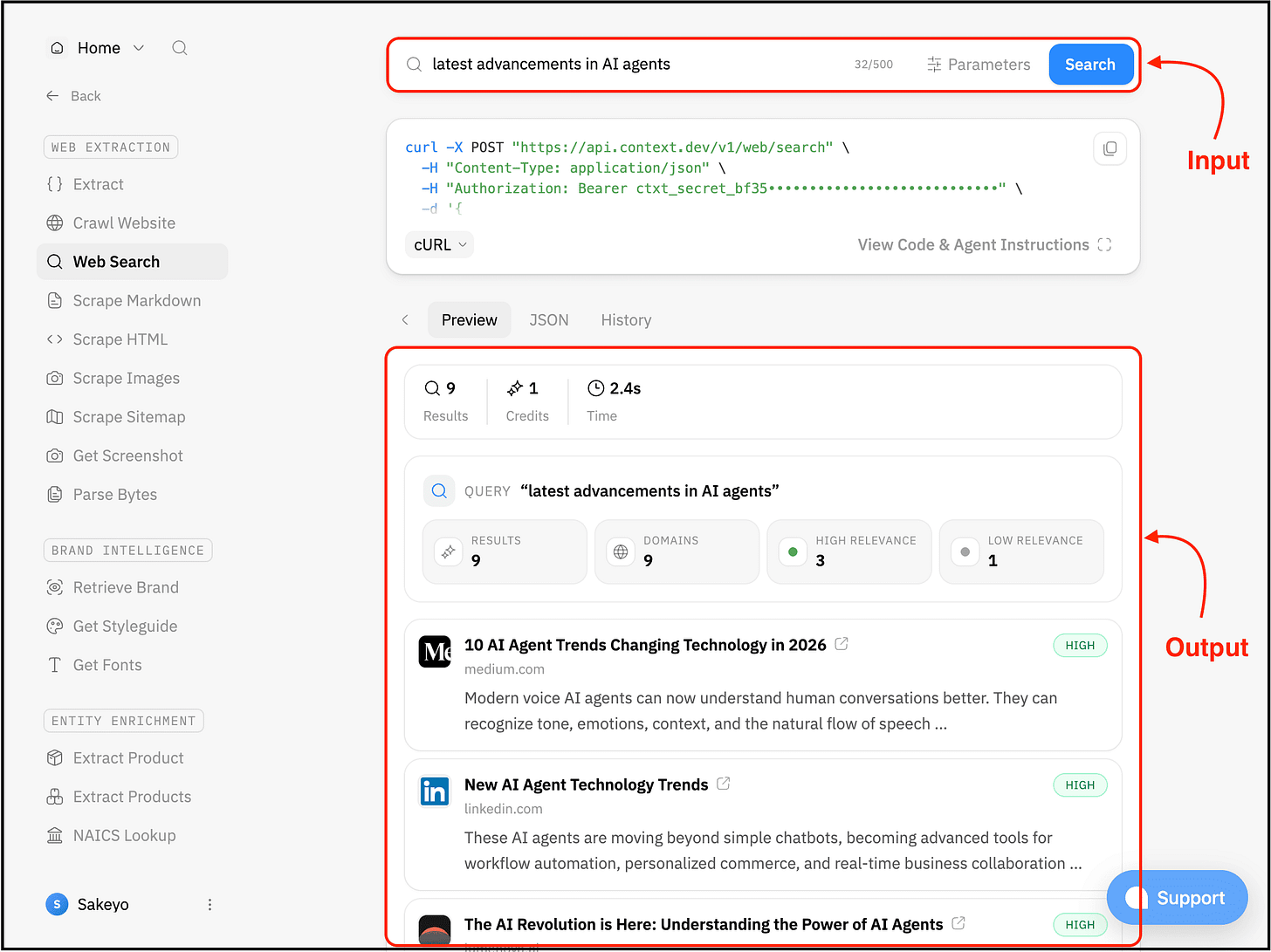The height and width of the screenshot is (952, 1271).
Task: Click the HIGH RELEVANCE 3 stat card
Action: 848,551
